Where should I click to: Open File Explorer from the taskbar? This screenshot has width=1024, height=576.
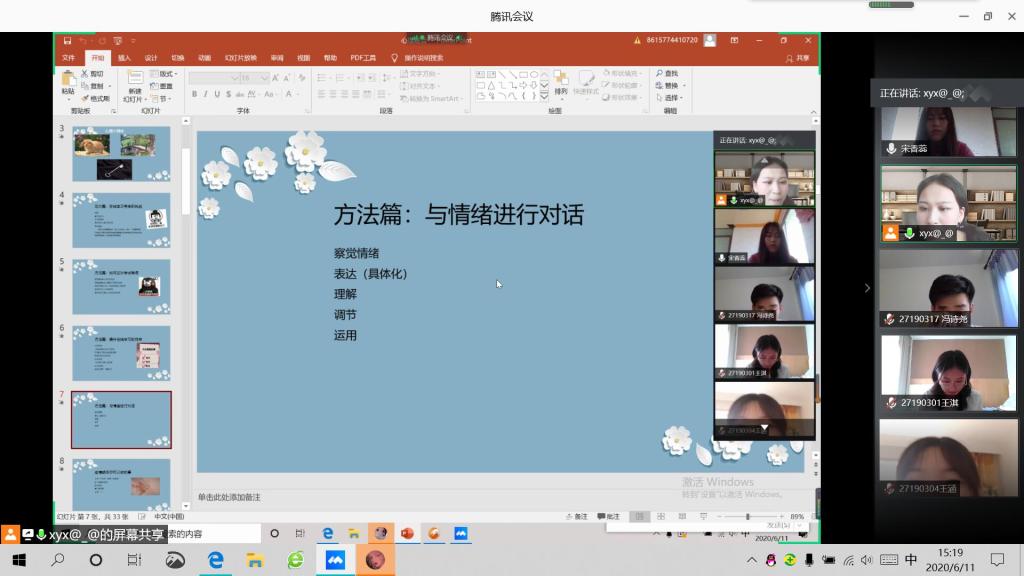click(254, 560)
